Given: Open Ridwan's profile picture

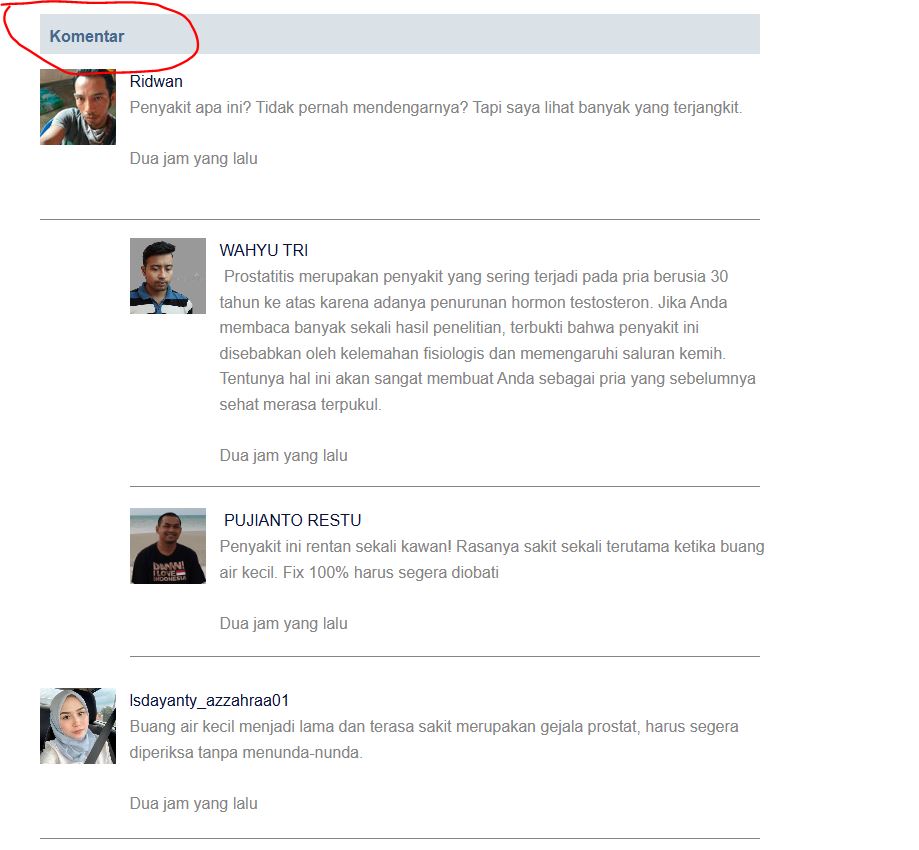Looking at the screenshot, I should pos(78,107).
